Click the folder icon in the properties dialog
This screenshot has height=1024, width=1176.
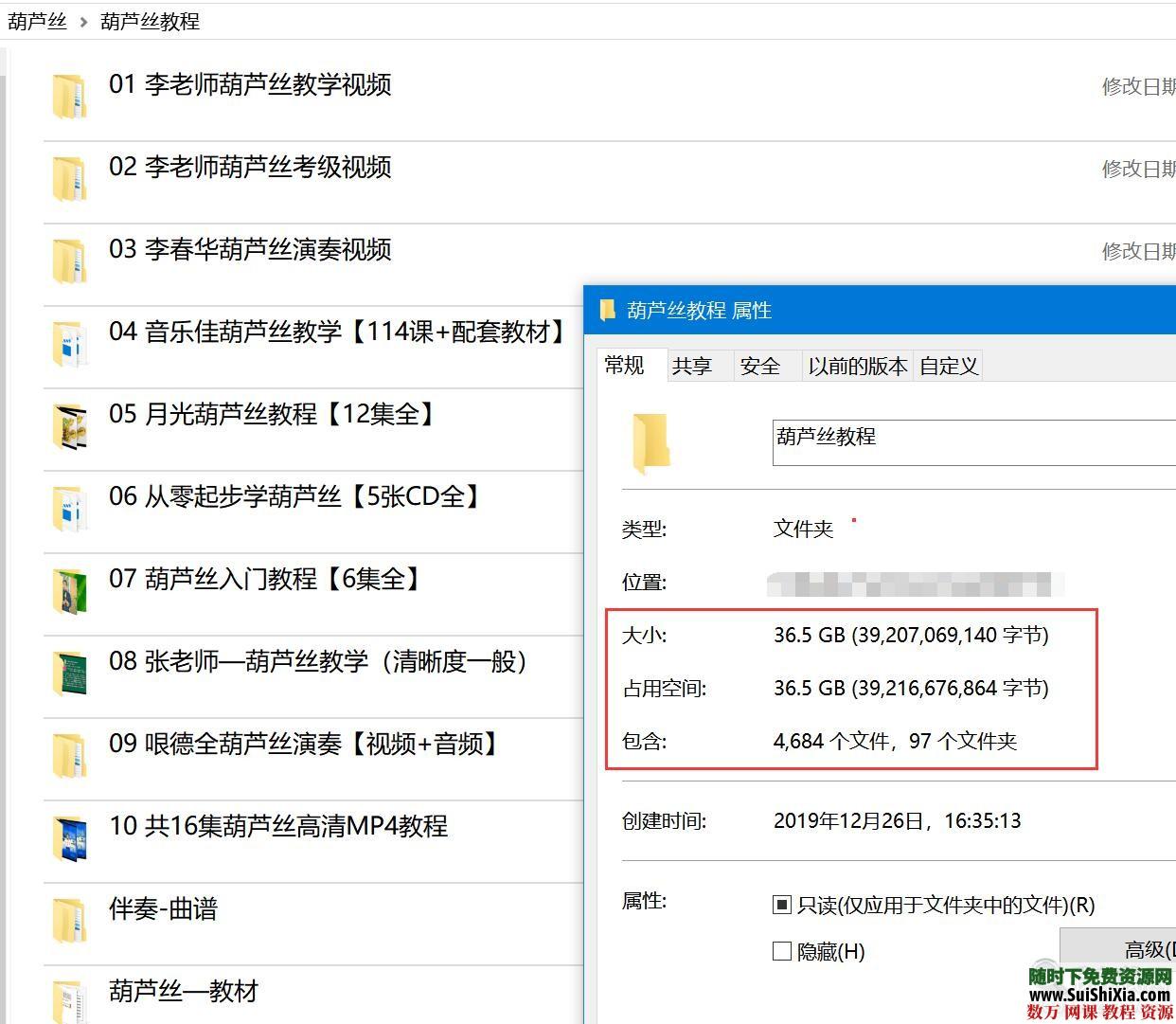[650, 442]
